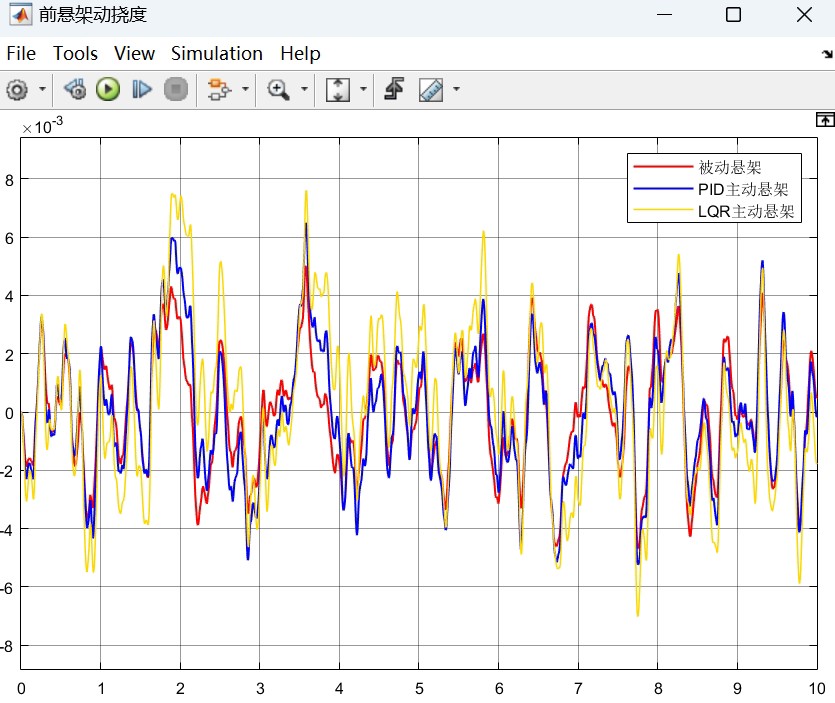Open the Tools menu
The width and height of the screenshot is (835, 703).
(x=76, y=54)
